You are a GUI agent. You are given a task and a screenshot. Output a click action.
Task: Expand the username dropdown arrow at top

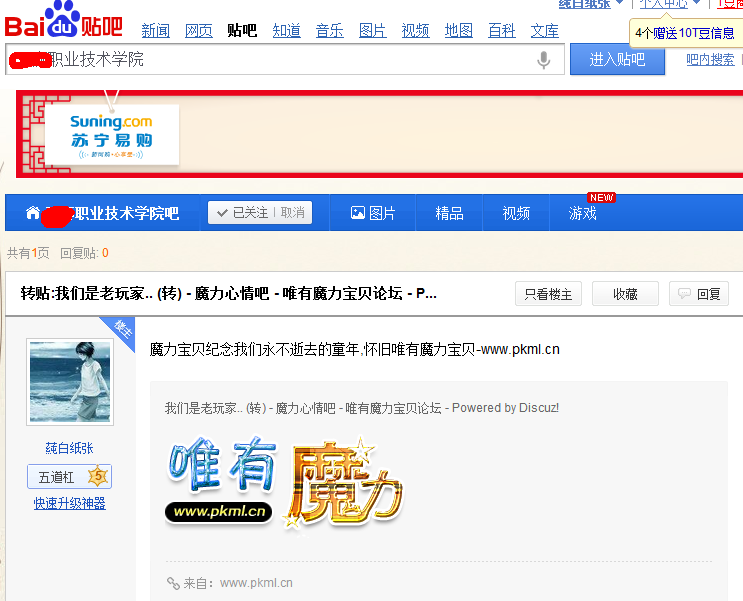point(619,3)
